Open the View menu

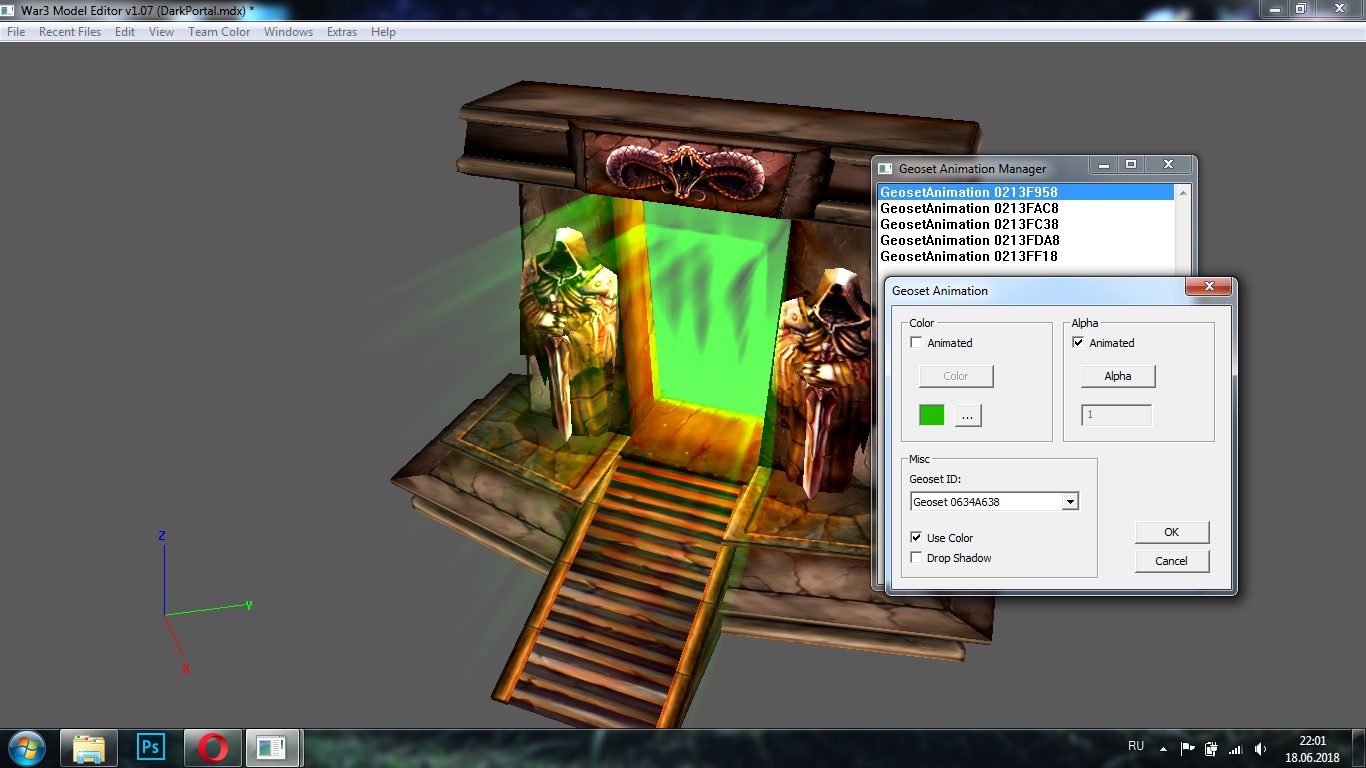tap(161, 32)
